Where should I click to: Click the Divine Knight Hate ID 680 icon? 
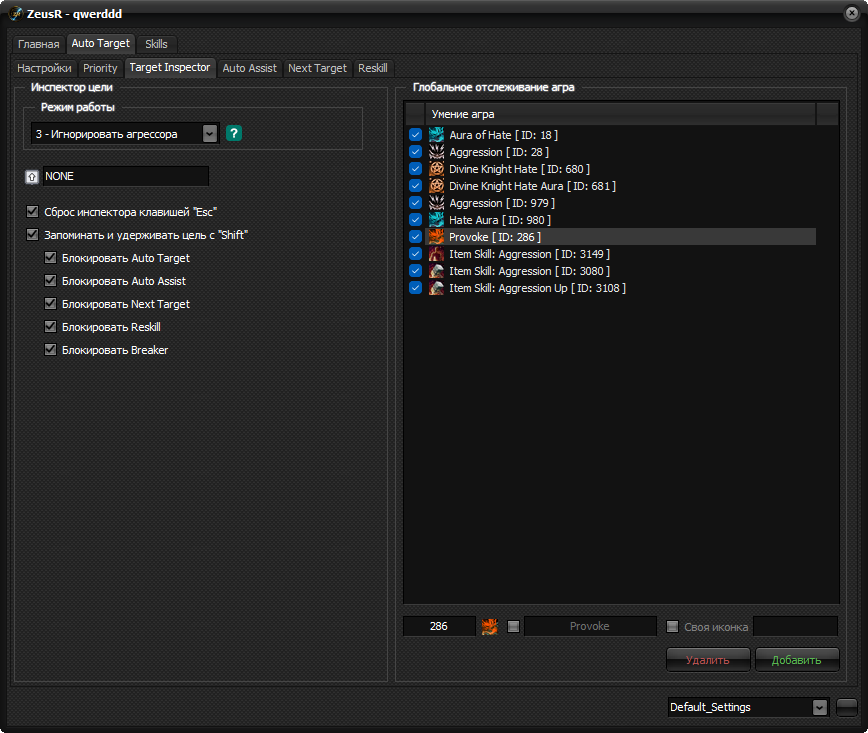coord(436,169)
